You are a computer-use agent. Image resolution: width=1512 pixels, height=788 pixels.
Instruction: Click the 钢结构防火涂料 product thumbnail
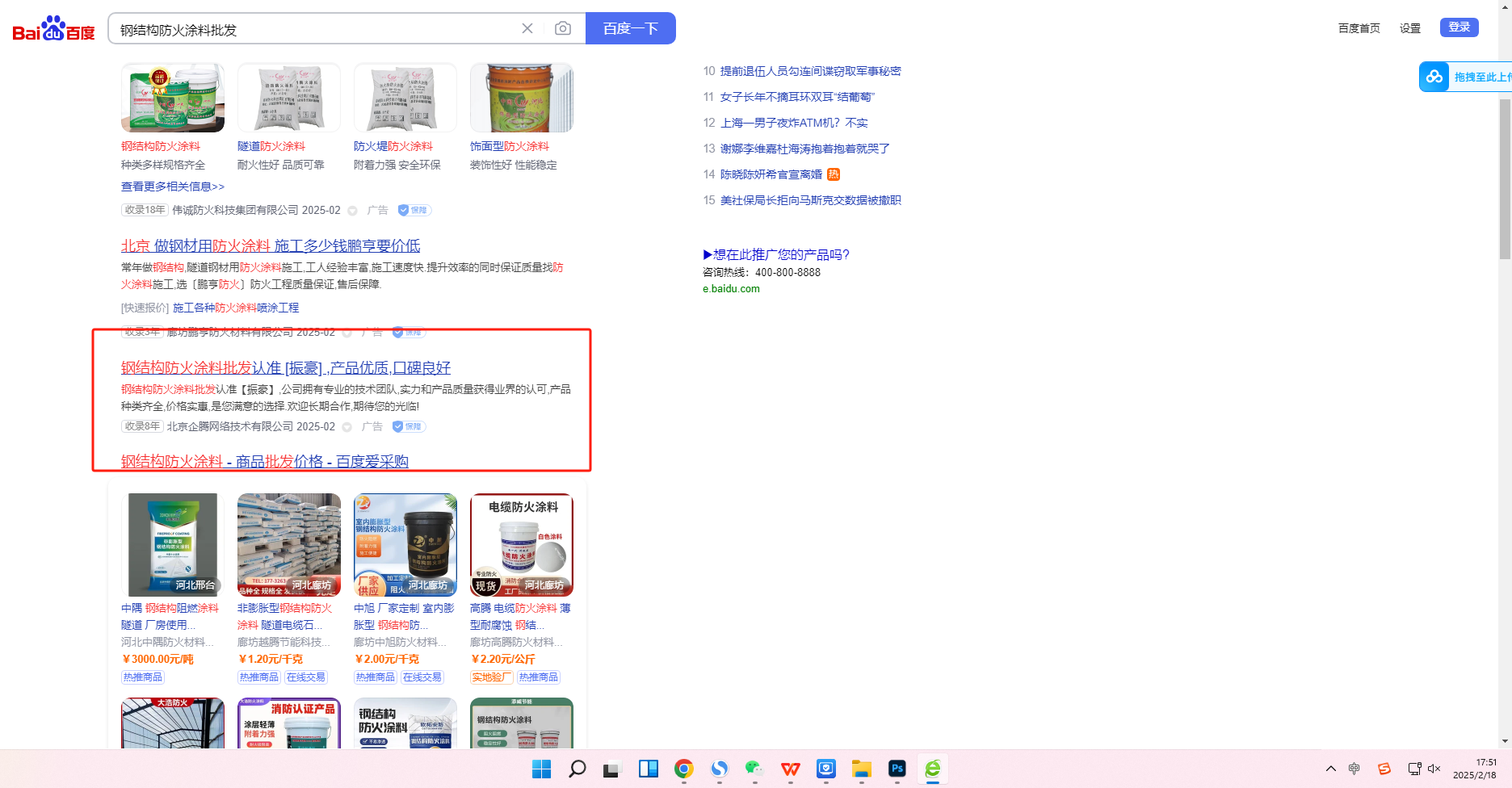(173, 98)
